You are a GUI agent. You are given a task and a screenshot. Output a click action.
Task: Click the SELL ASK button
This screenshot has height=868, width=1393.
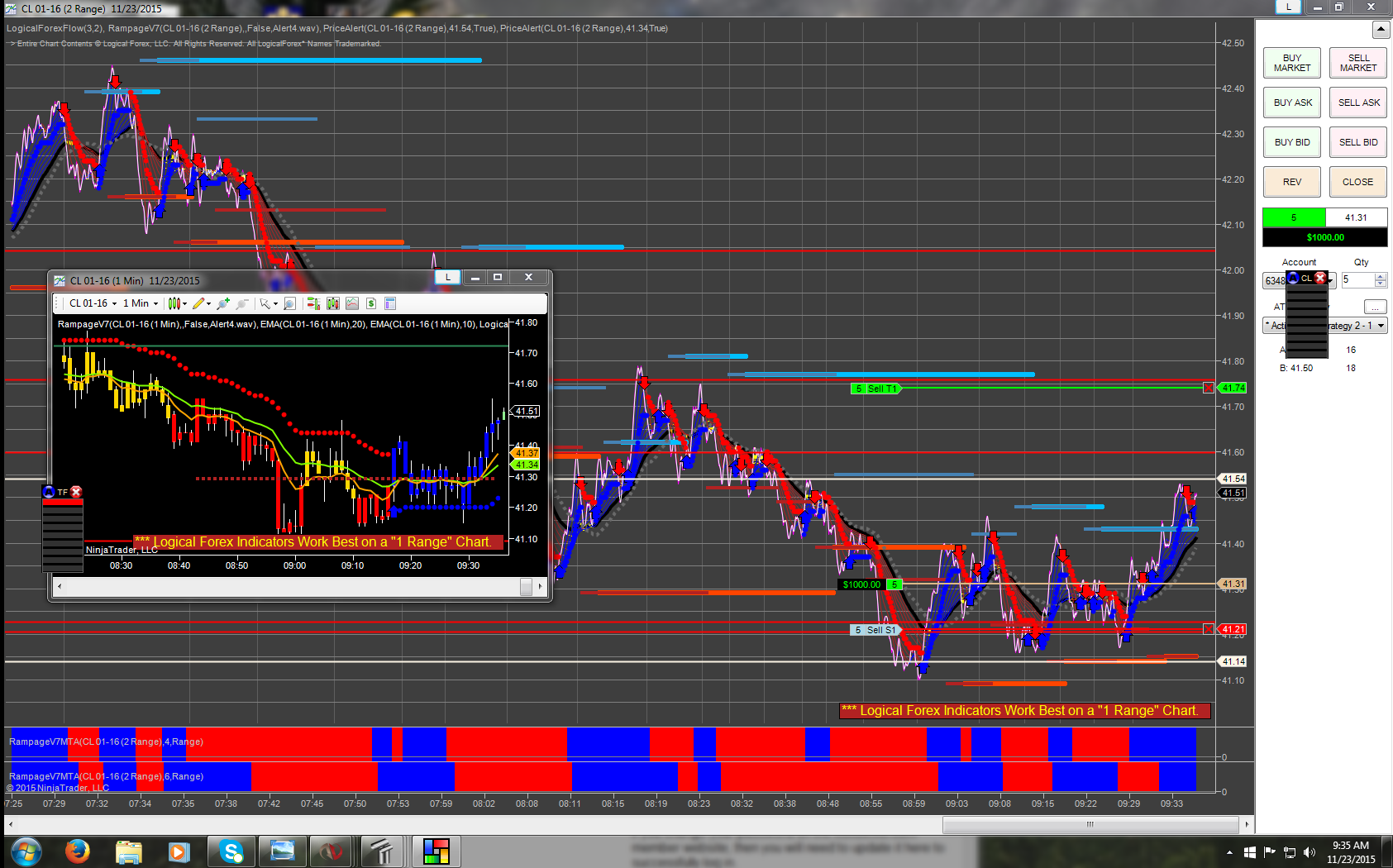(1358, 103)
